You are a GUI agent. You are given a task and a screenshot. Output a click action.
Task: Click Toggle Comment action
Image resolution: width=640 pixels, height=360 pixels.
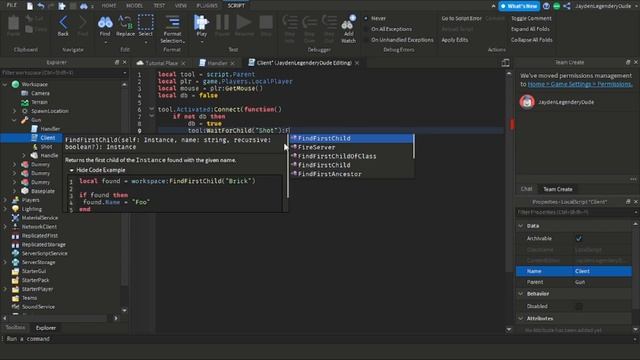tap(531, 18)
